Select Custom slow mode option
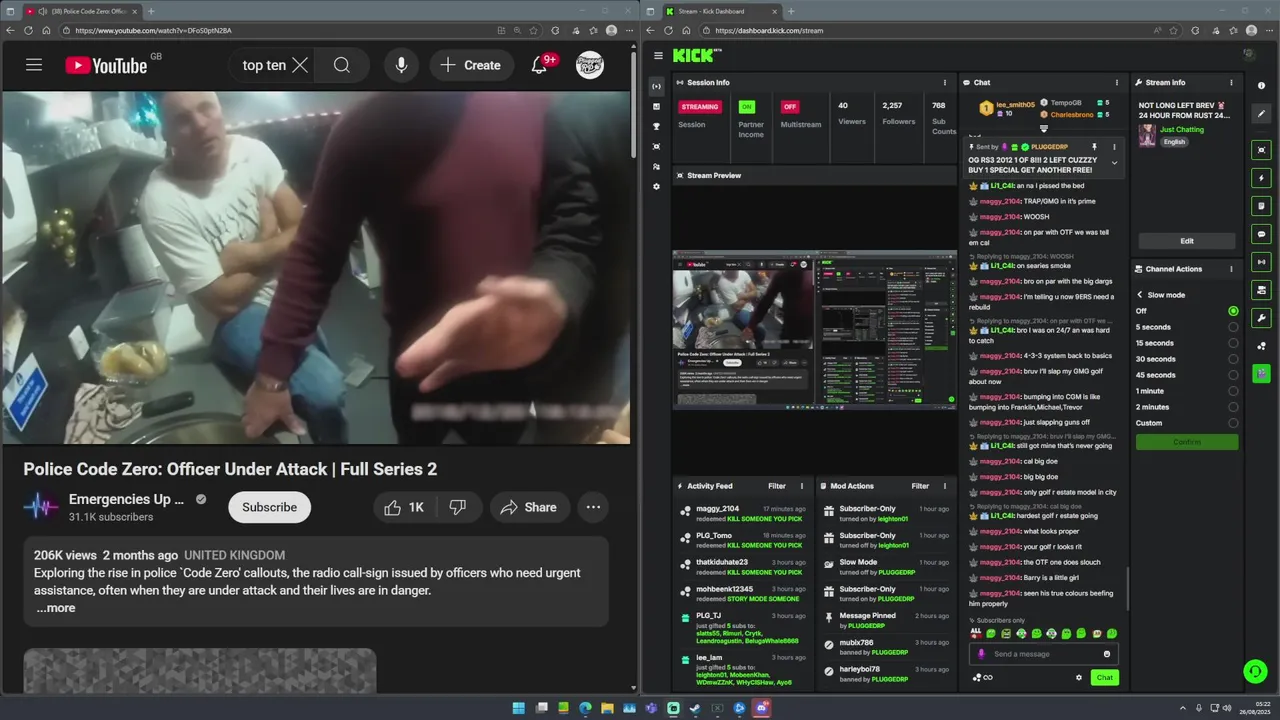 click(1233, 423)
